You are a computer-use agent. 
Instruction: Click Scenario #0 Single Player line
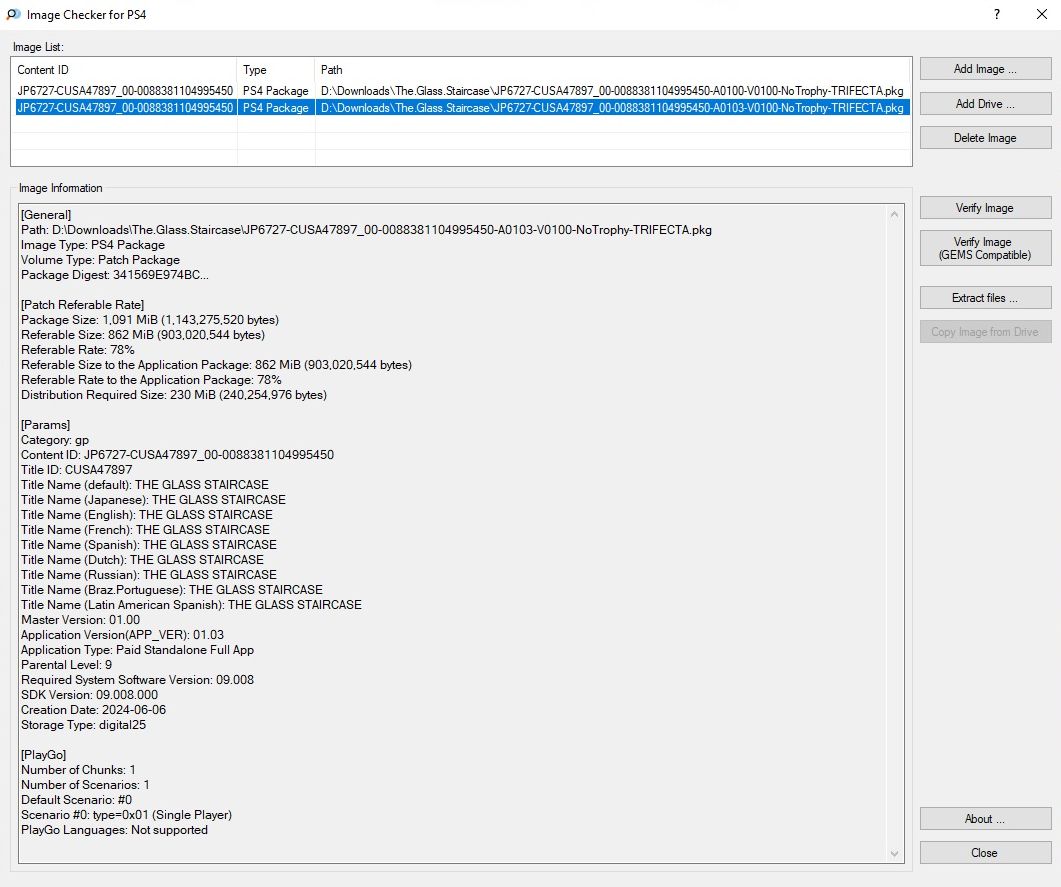pyautogui.click(x=127, y=815)
